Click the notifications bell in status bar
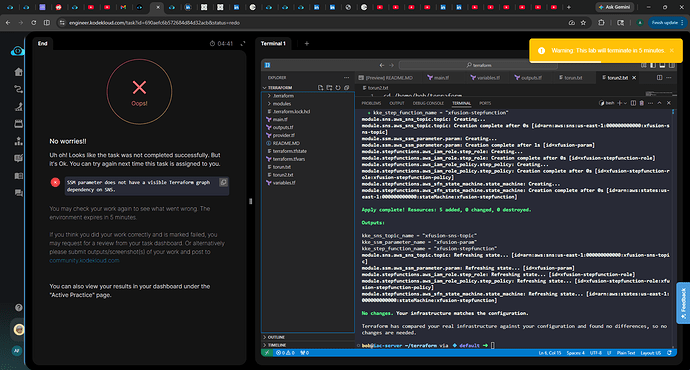 [x=669, y=353]
